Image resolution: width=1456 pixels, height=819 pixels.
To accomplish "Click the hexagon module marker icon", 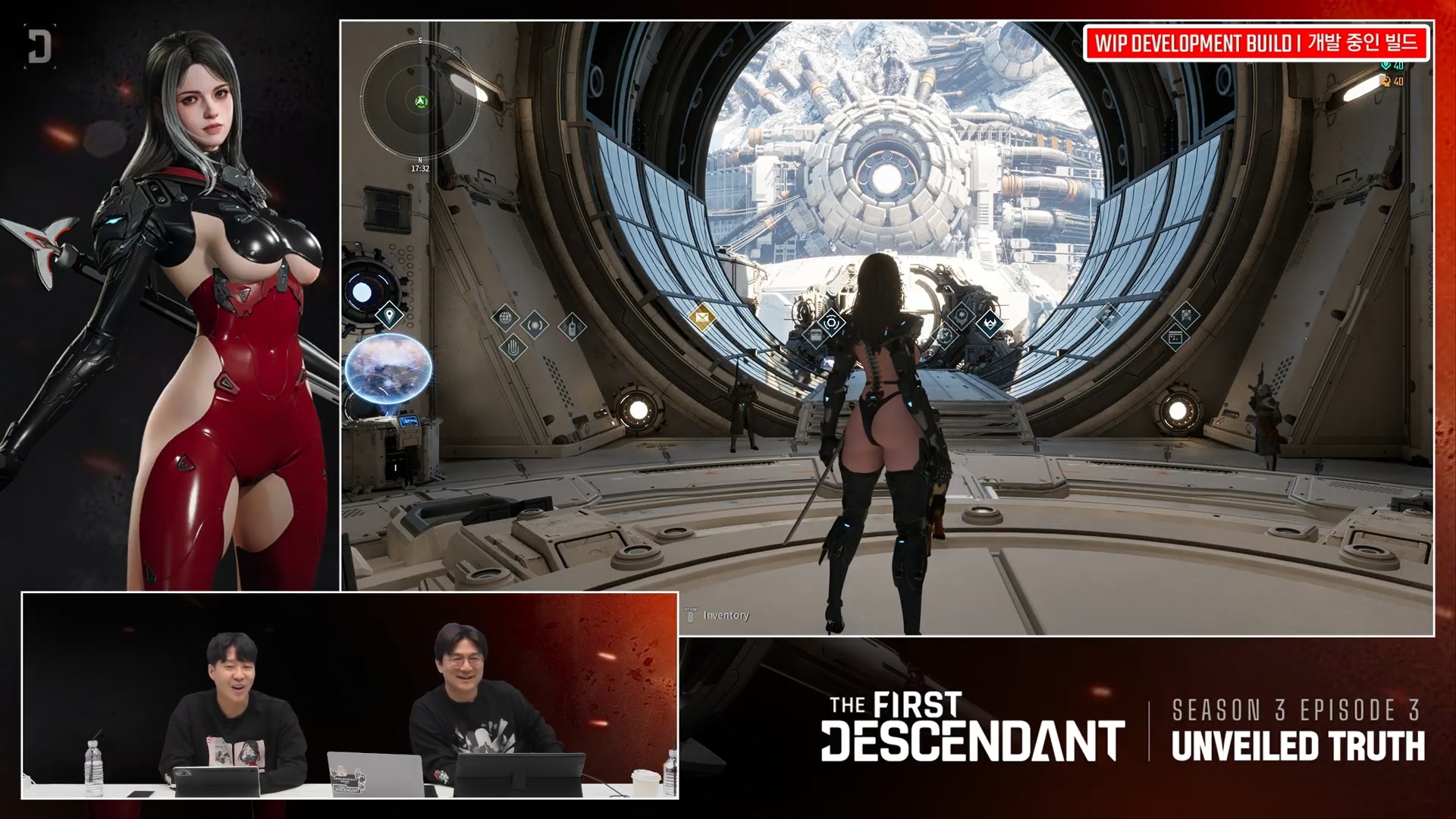I will pos(831,322).
